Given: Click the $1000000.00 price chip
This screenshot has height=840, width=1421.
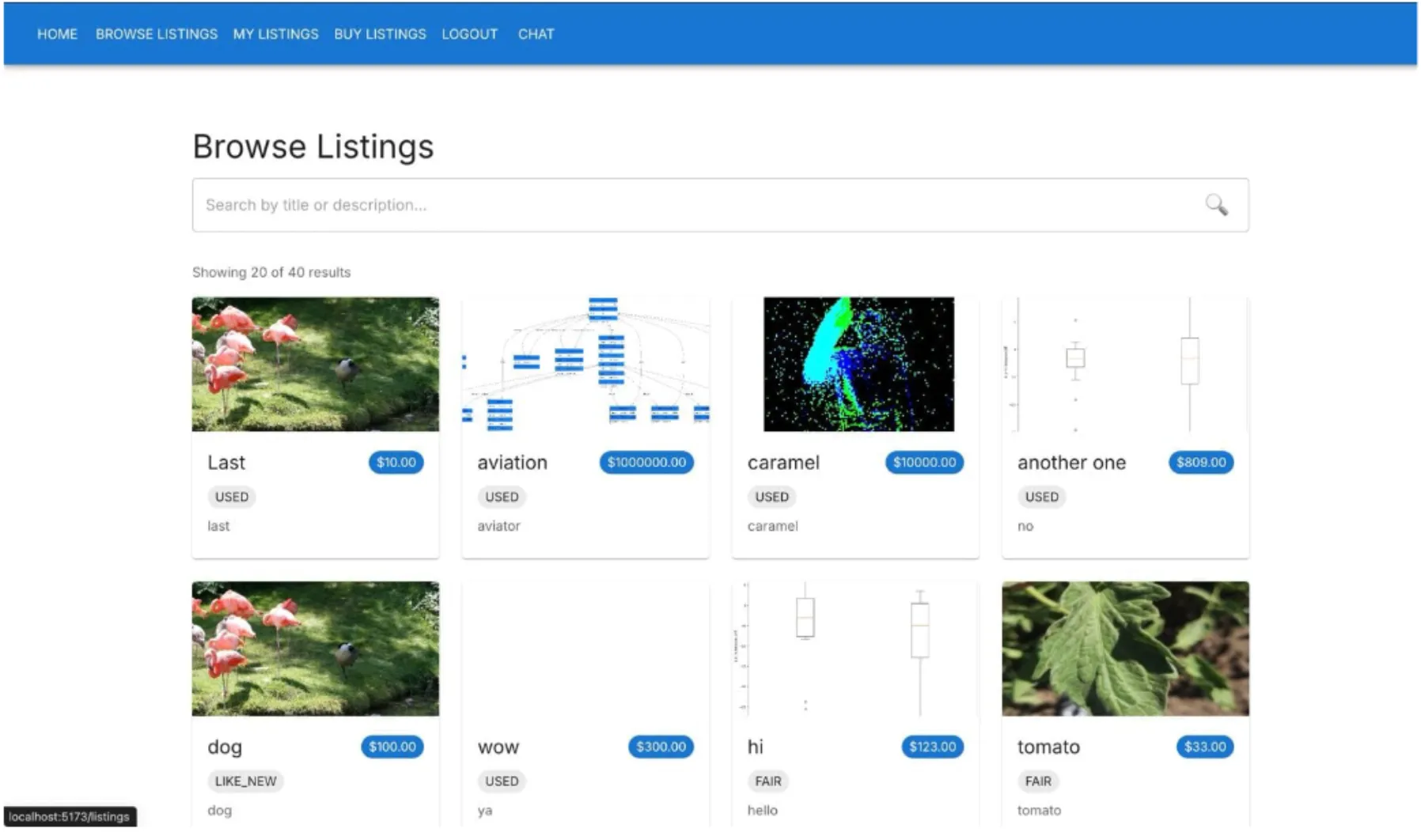Looking at the screenshot, I should [646, 462].
